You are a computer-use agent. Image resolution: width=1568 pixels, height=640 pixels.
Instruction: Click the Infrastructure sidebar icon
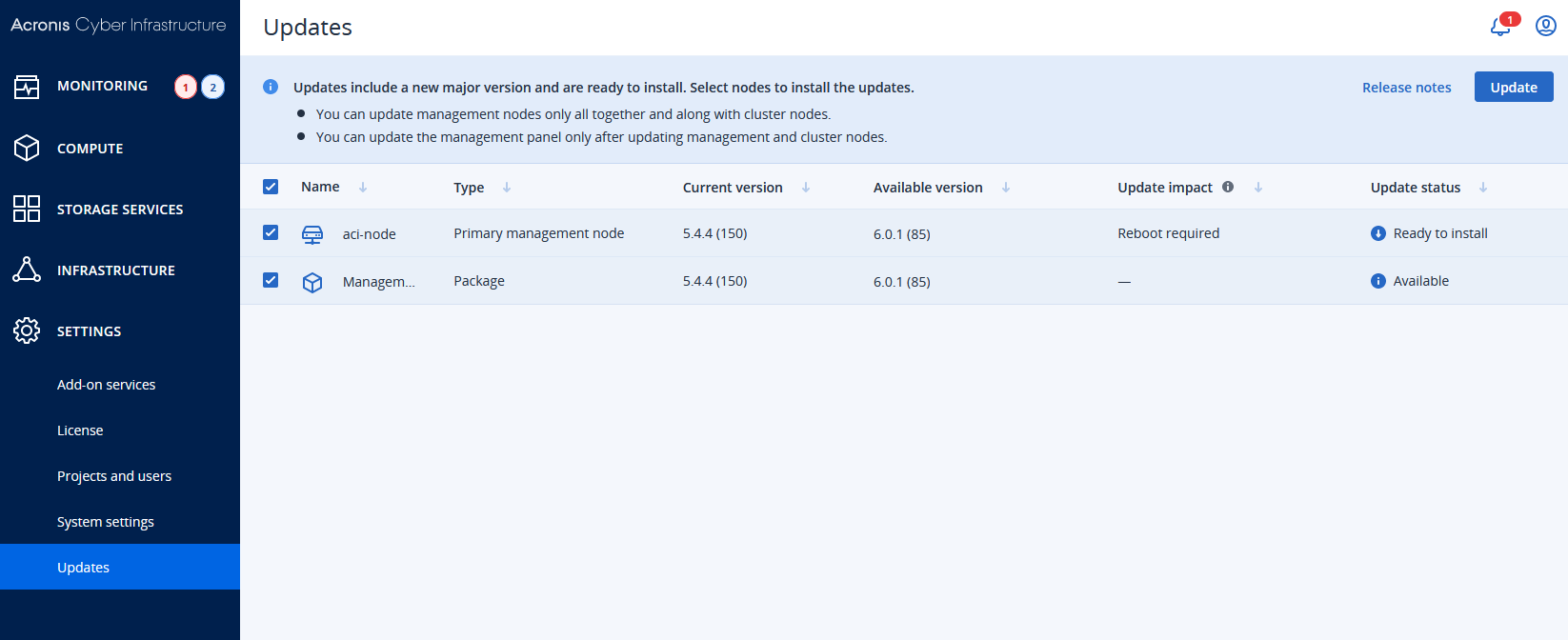(27, 270)
